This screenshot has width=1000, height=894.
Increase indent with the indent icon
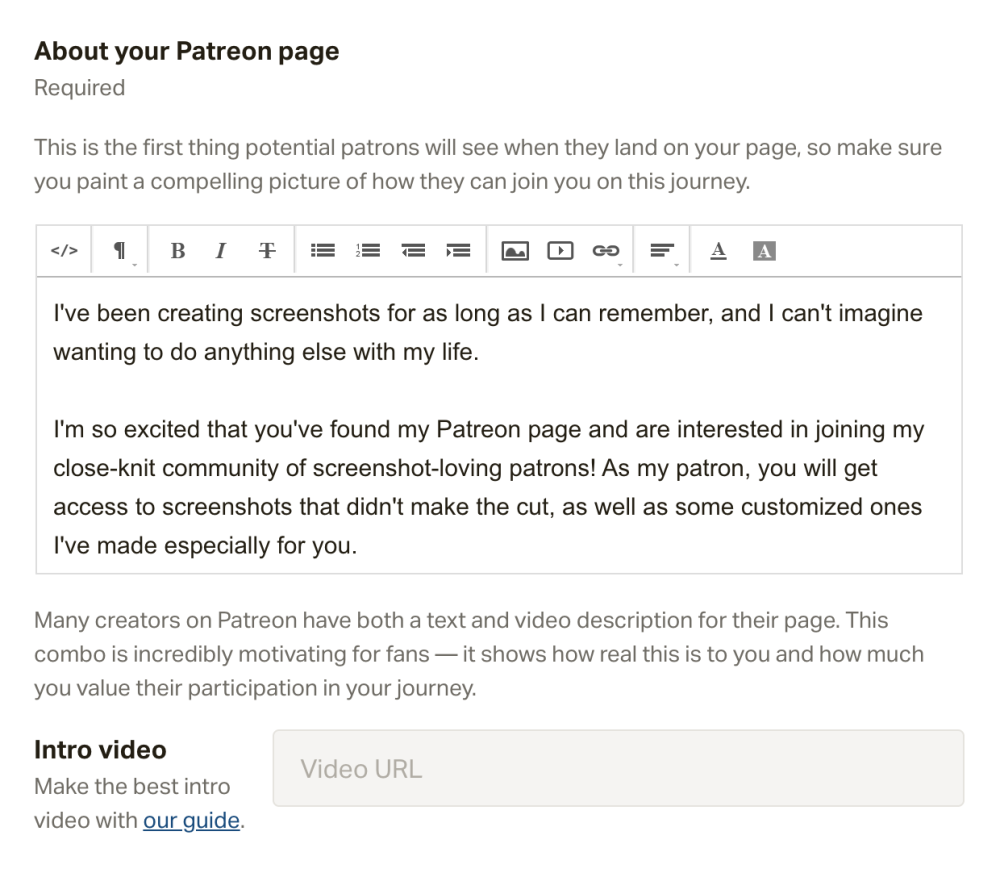[458, 251]
